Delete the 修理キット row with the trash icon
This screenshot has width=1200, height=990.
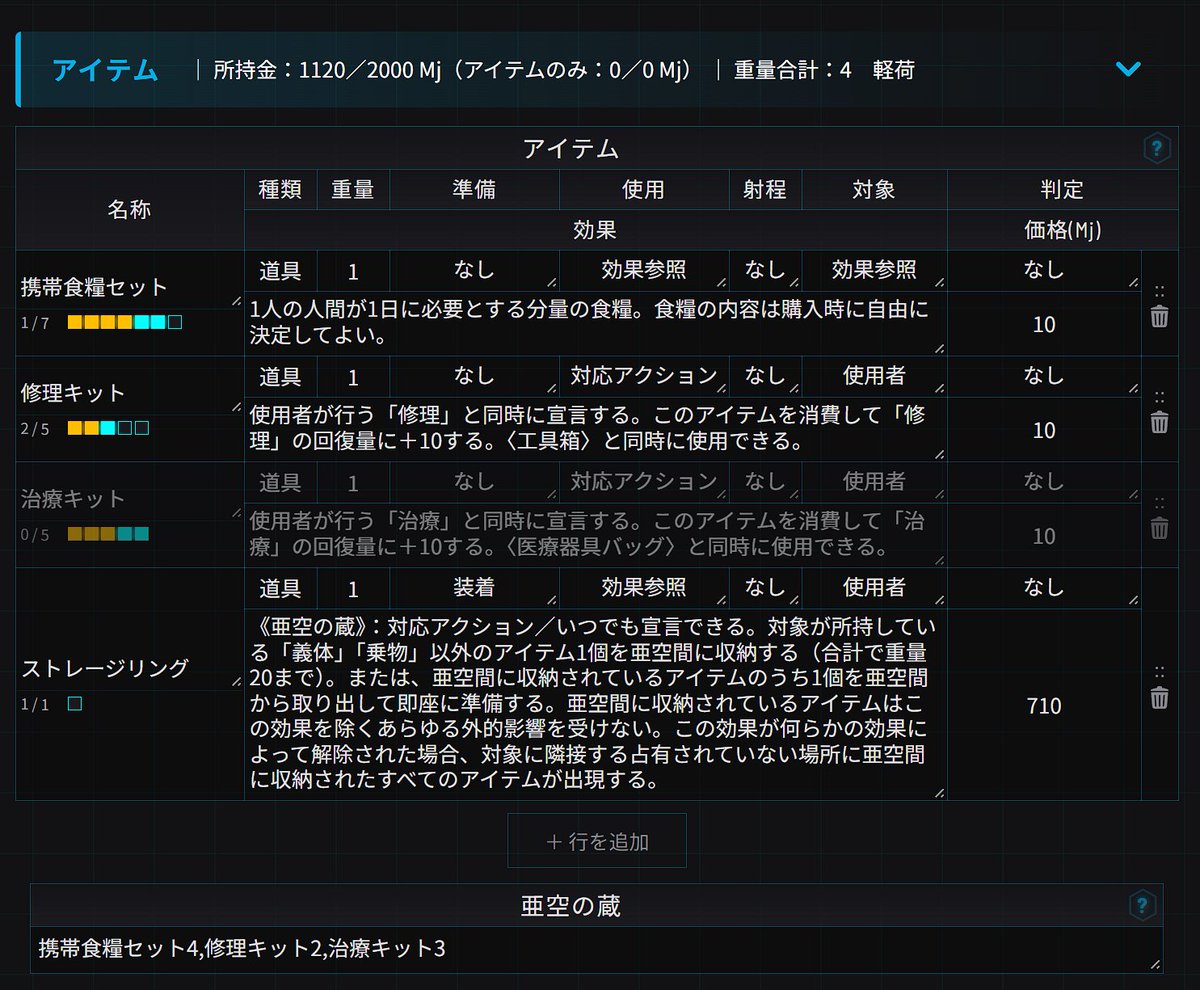[x=1159, y=423]
